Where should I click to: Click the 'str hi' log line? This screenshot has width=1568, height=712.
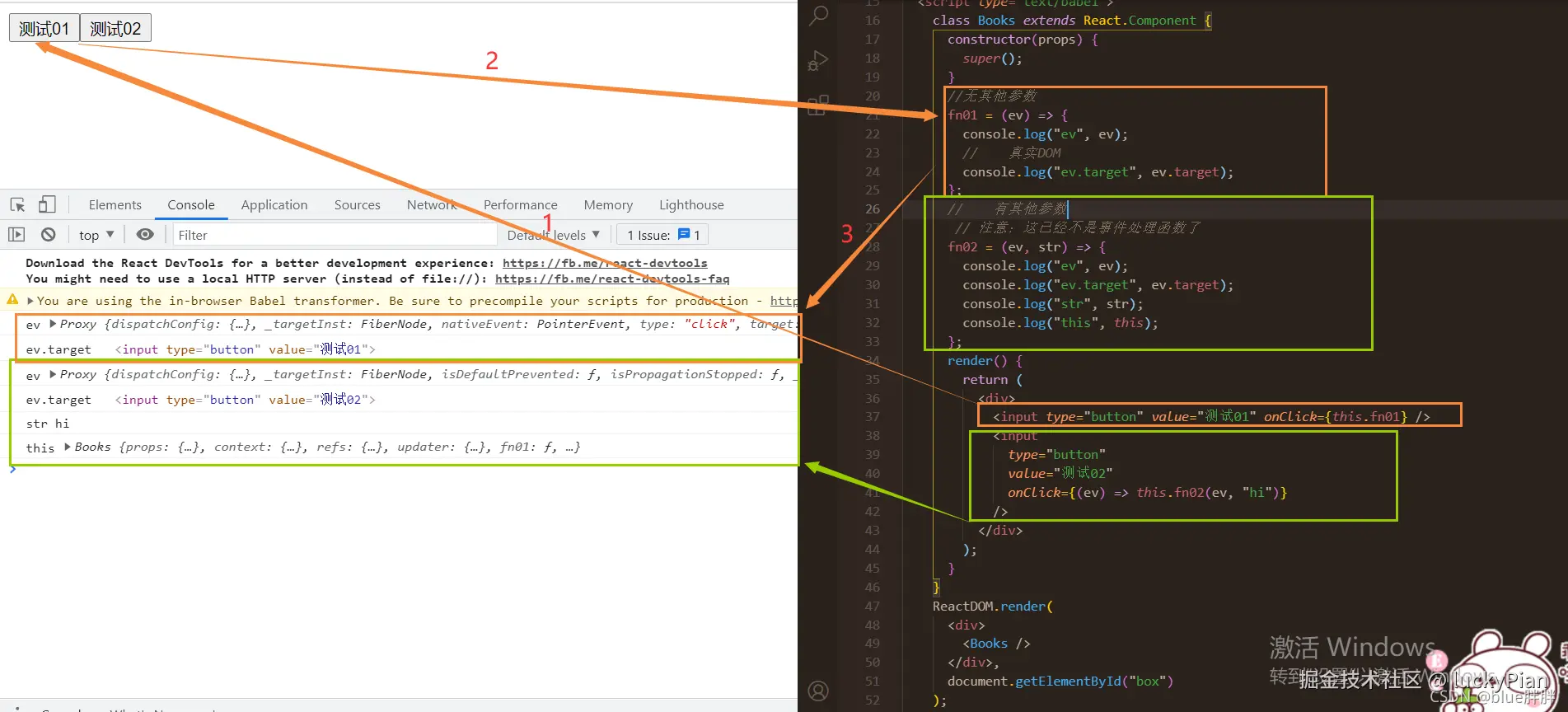point(48,424)
